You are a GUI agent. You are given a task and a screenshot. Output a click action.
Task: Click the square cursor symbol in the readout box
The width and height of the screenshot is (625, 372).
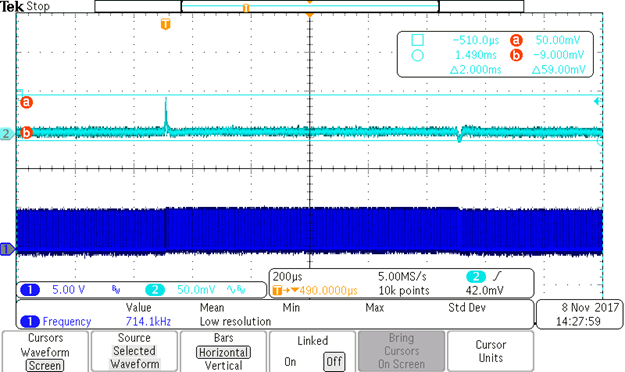point(417,40)
